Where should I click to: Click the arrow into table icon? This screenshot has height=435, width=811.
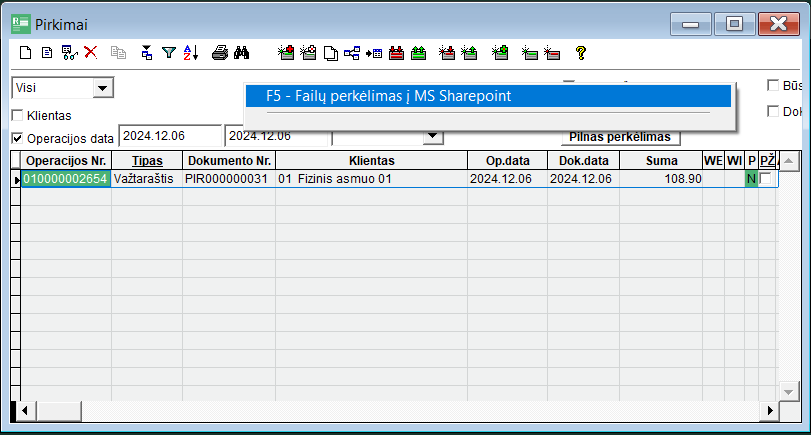(374, 53)
